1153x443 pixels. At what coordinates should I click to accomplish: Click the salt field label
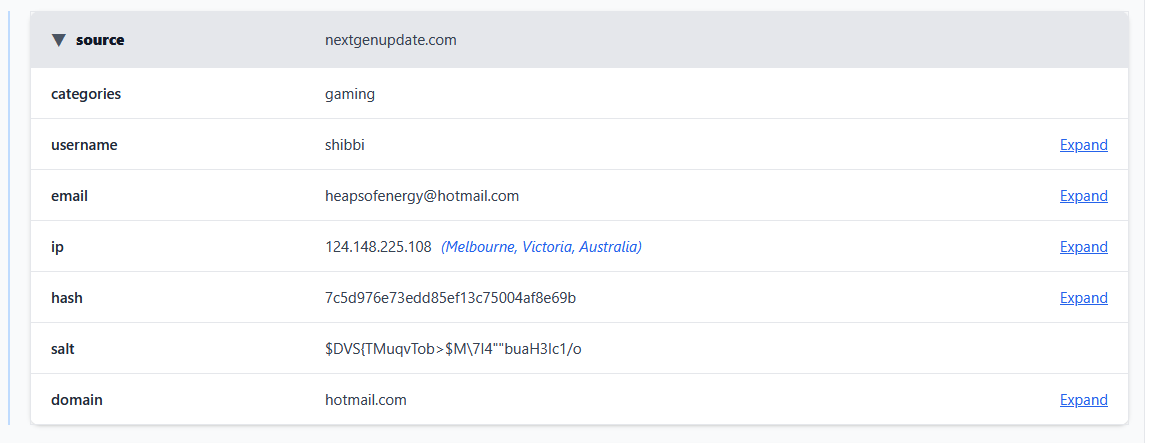point(63,349)
